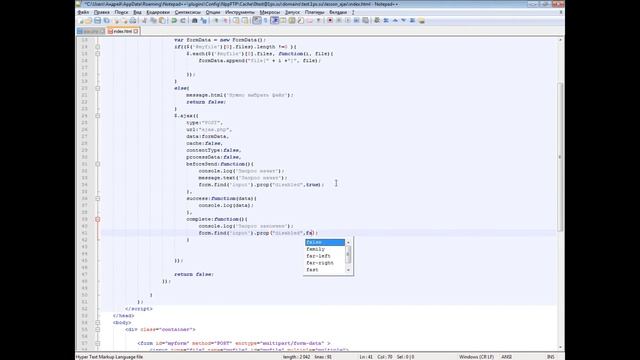Open the Кодировки menu
This screenshot has width=640, height=360.
(x=158, y=12)
